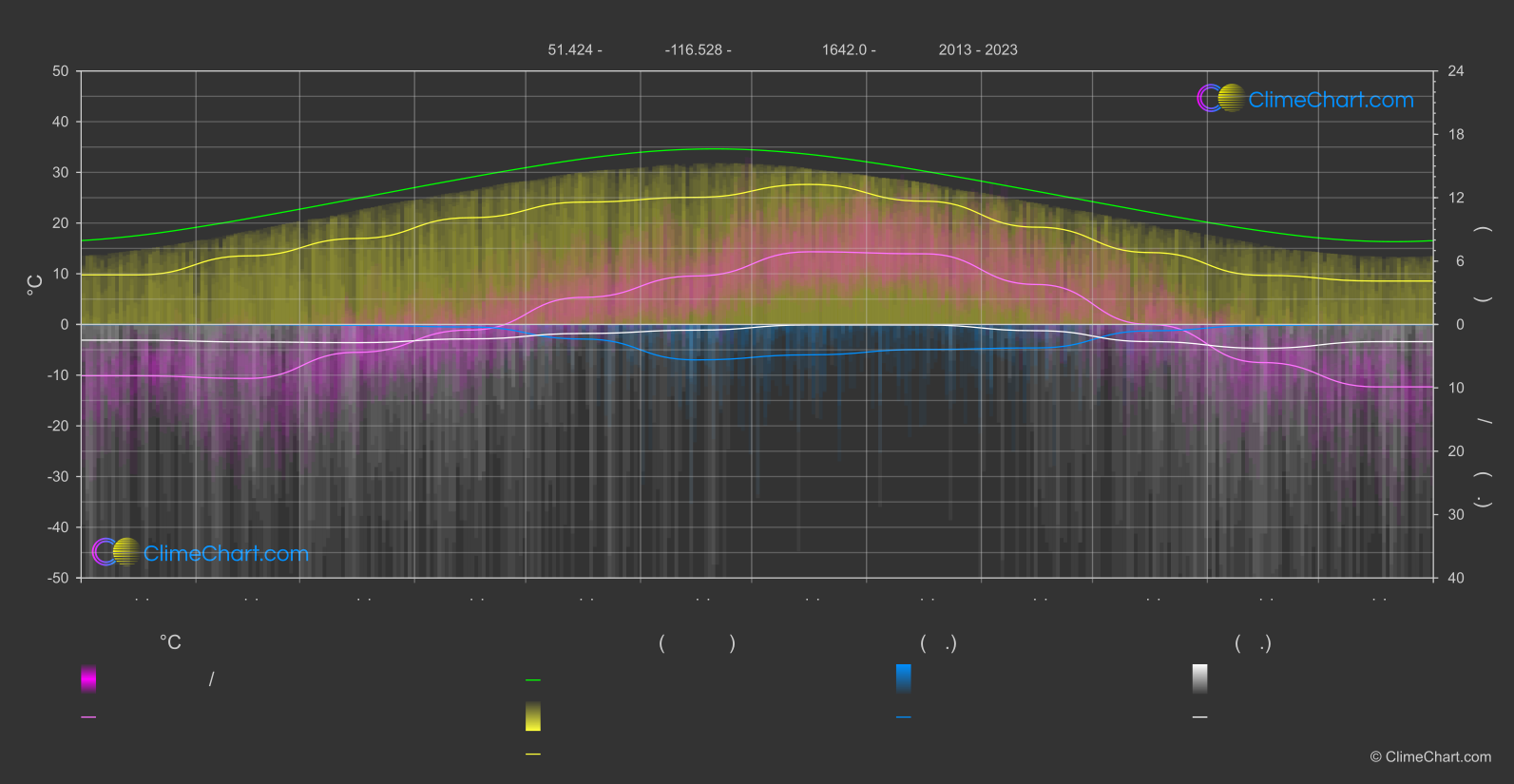Click the 50 tick on the temperature axis
The image size is (1514, 784).
pos(61,71)
